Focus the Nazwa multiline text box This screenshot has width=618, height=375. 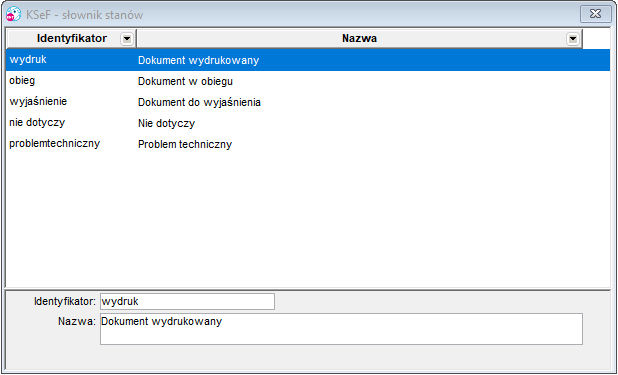pos(341,329)
